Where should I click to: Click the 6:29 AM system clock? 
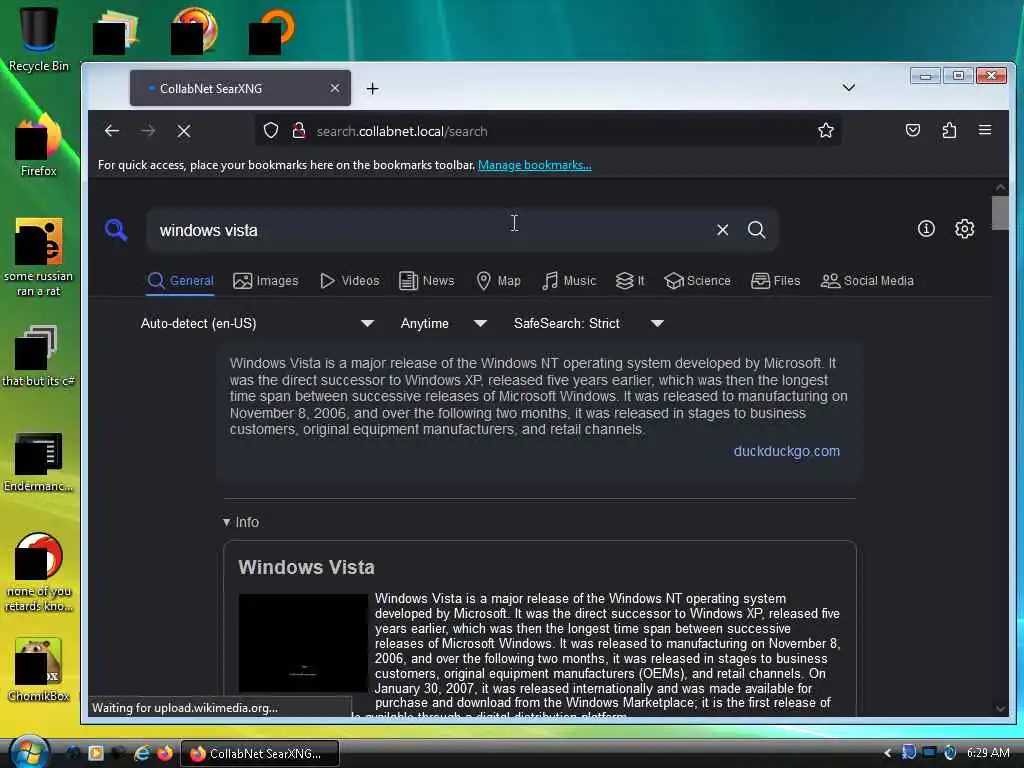(988, 752)
